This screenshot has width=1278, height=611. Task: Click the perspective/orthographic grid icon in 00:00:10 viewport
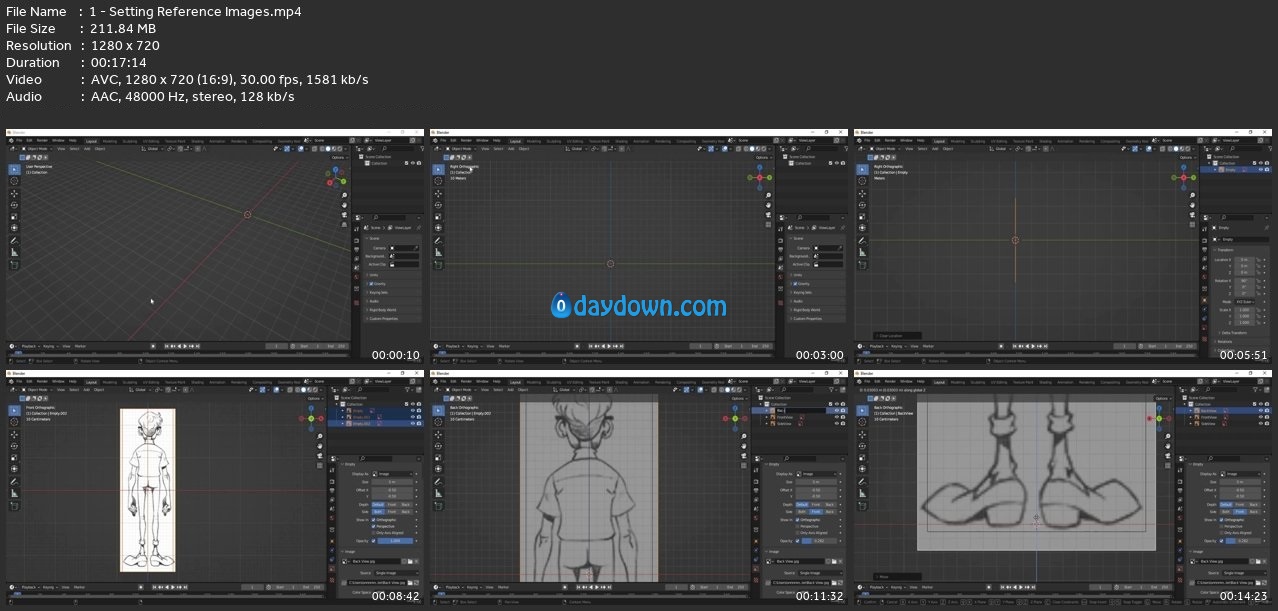tap(344, 224)
